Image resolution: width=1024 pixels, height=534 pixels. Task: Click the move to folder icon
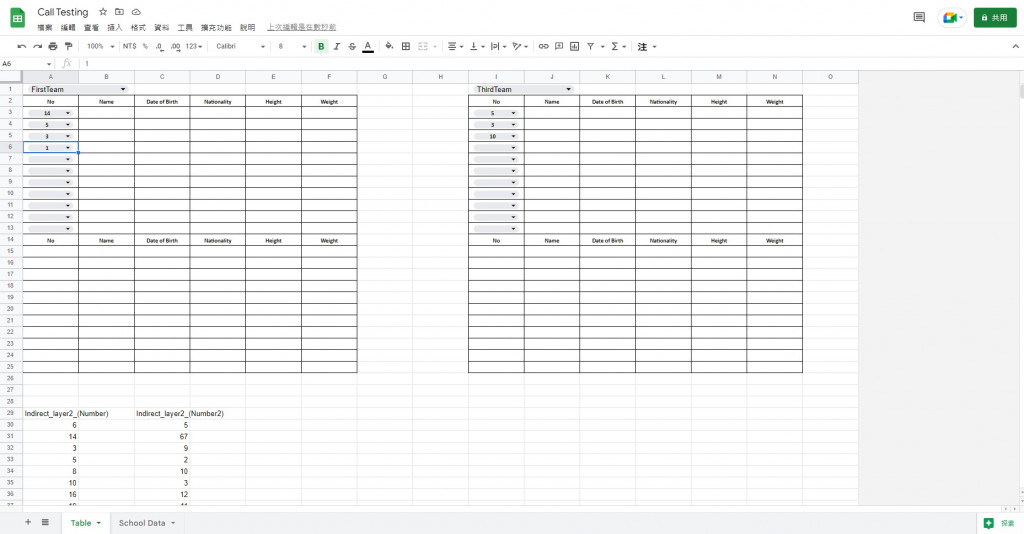(x=120, y=12)
